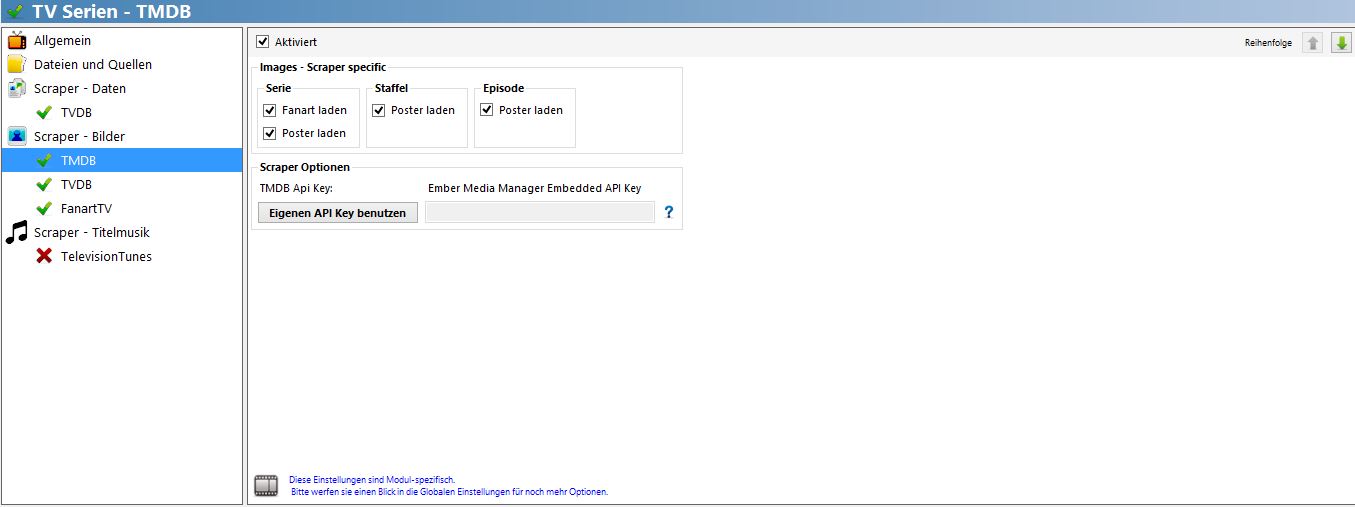Click the Scraper - Daten icon
This screenshot has width=1355, height=507.
pos(17,89)
